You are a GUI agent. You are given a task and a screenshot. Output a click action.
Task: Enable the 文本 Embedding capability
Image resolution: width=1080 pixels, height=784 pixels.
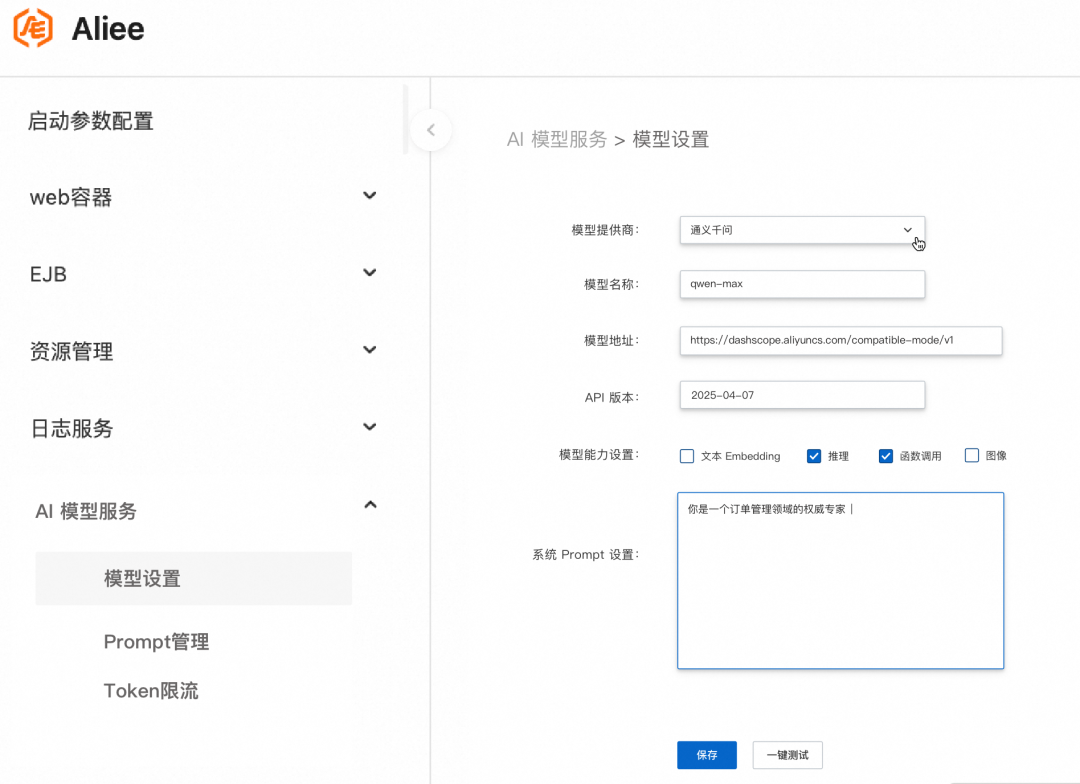687,455
